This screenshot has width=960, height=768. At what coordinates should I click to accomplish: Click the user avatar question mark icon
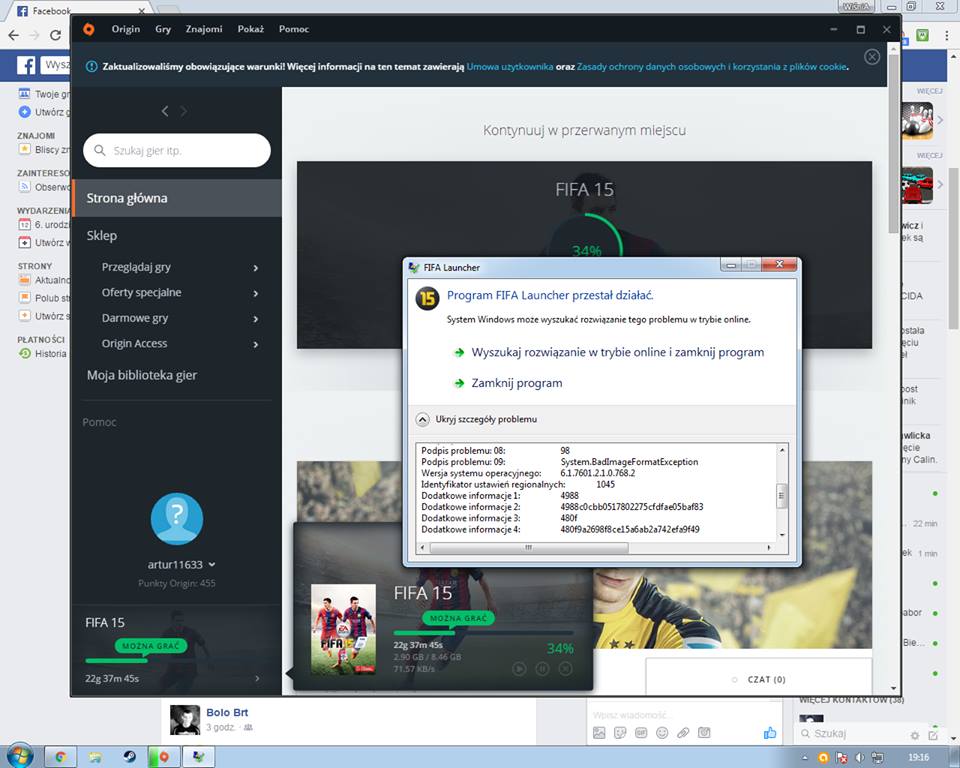[x=177, y=517]
